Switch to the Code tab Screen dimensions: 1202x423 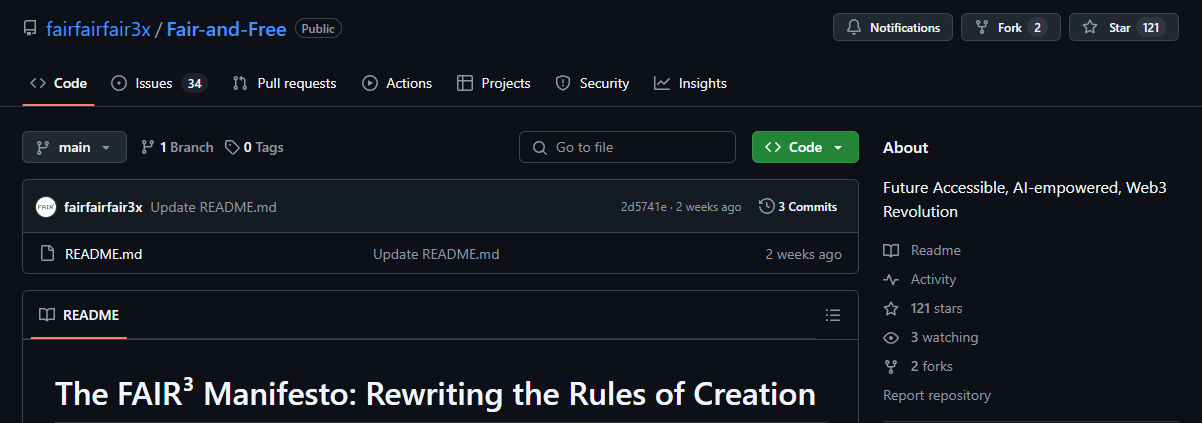pyautogui.click(x=59, y=83)
